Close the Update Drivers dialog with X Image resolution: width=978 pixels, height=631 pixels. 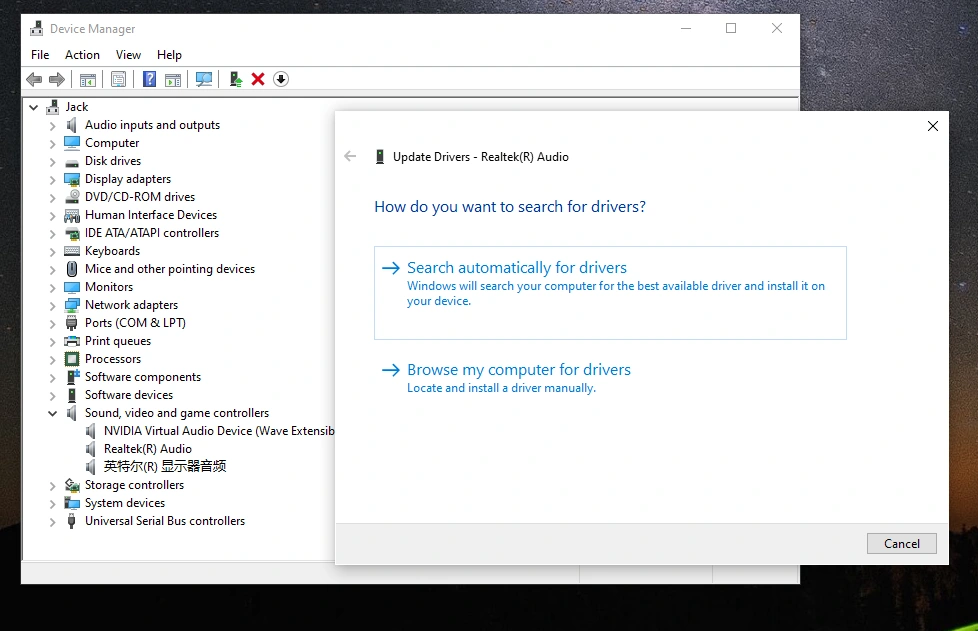tap(932, 126)
